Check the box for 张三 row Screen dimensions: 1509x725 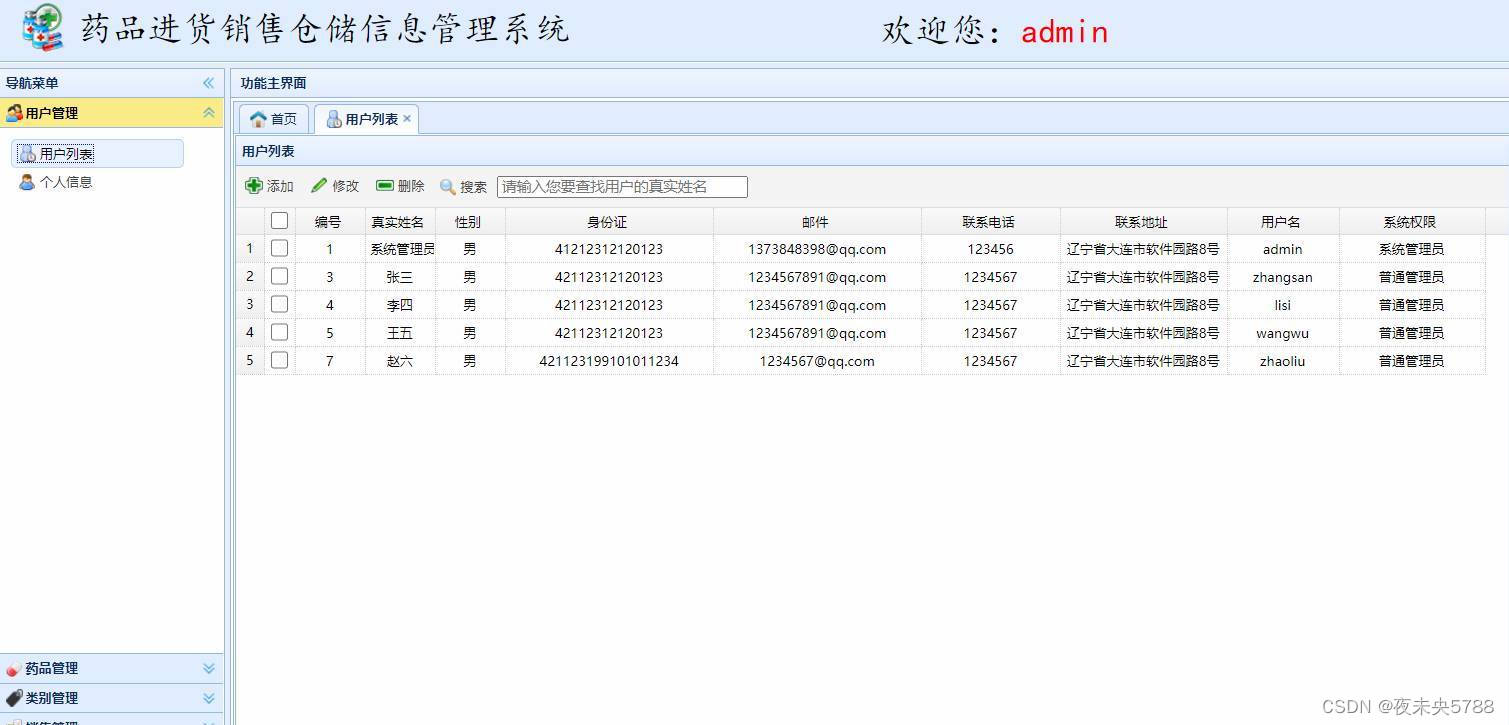pyautogui.click(x=279, y=276)
